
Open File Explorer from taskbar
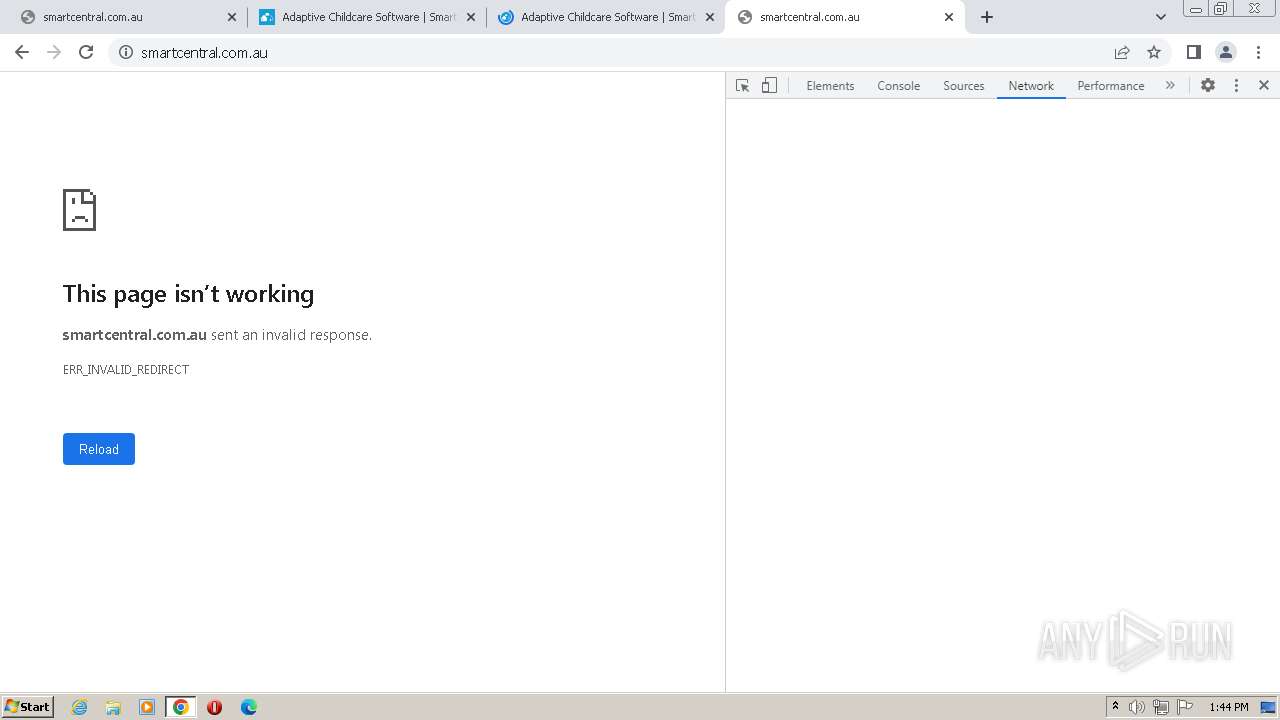[x=113, y=707]
